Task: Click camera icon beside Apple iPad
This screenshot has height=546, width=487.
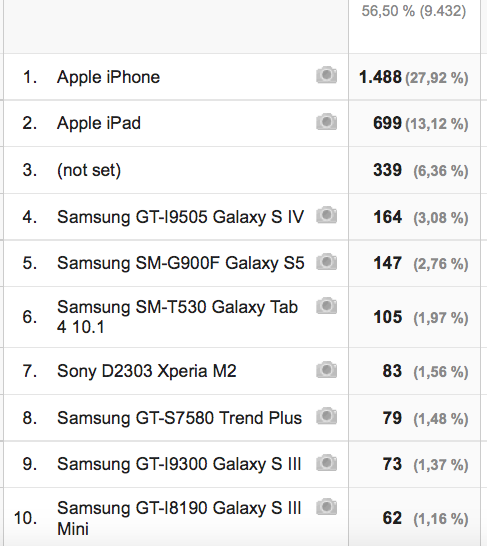Action: point(327,122)
